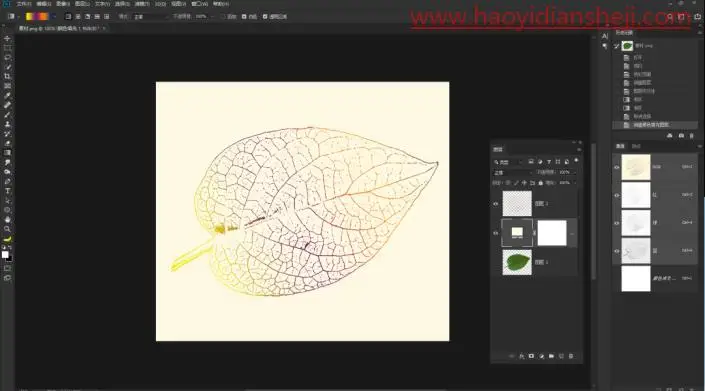Select the Brush tool
Image resolution: width=705 pixels, height=391 pixels.
pyautogui.click(x=7, y=115)
